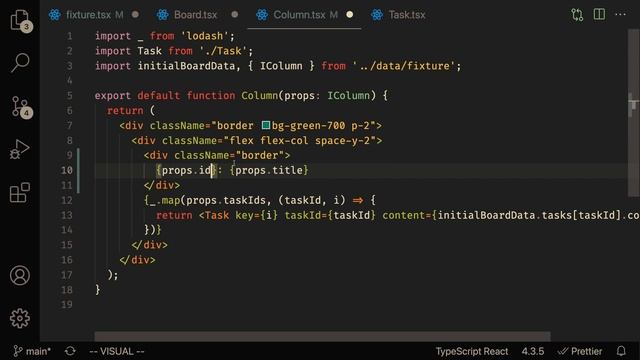The width and height of the screenshot is (640, 360).
Task: Click the Task component tag on line 13
Action: pyautogui.click(x=217, y=215)
